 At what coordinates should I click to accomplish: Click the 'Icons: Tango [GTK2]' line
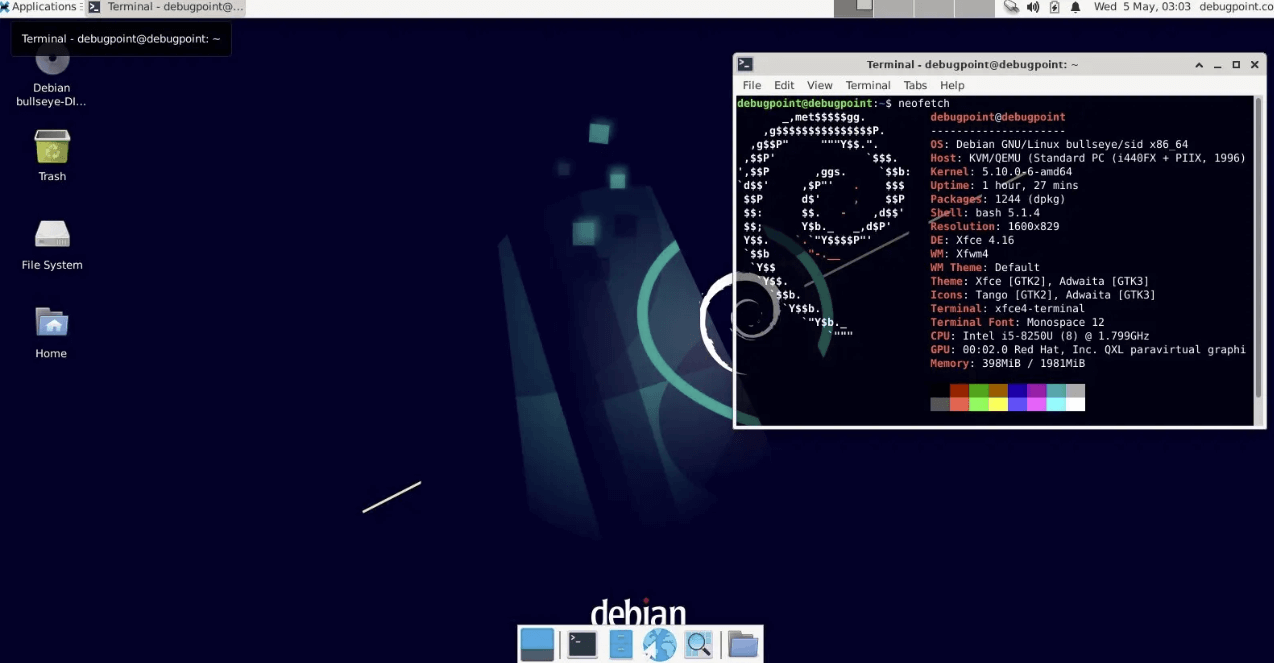1043,295
